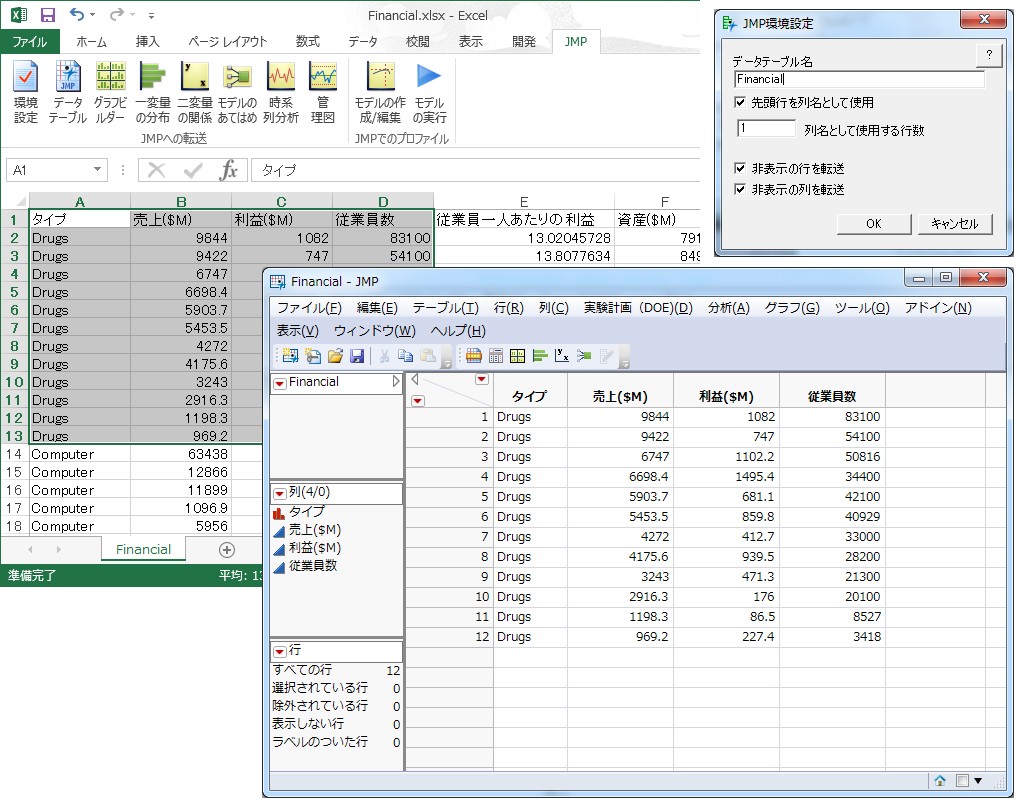Viewport: 1016px width, 801px height.
Task: Click the Excel formula bar containing タイプ
Action: coord(475,170)
